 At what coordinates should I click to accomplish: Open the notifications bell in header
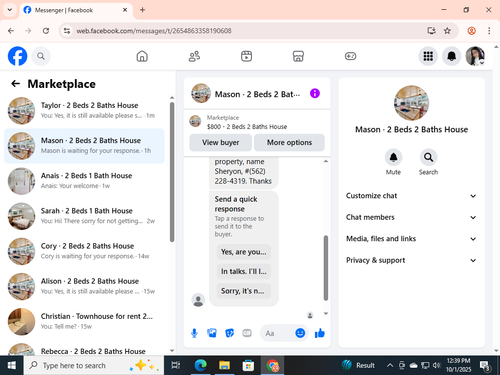tap(451, 56)
